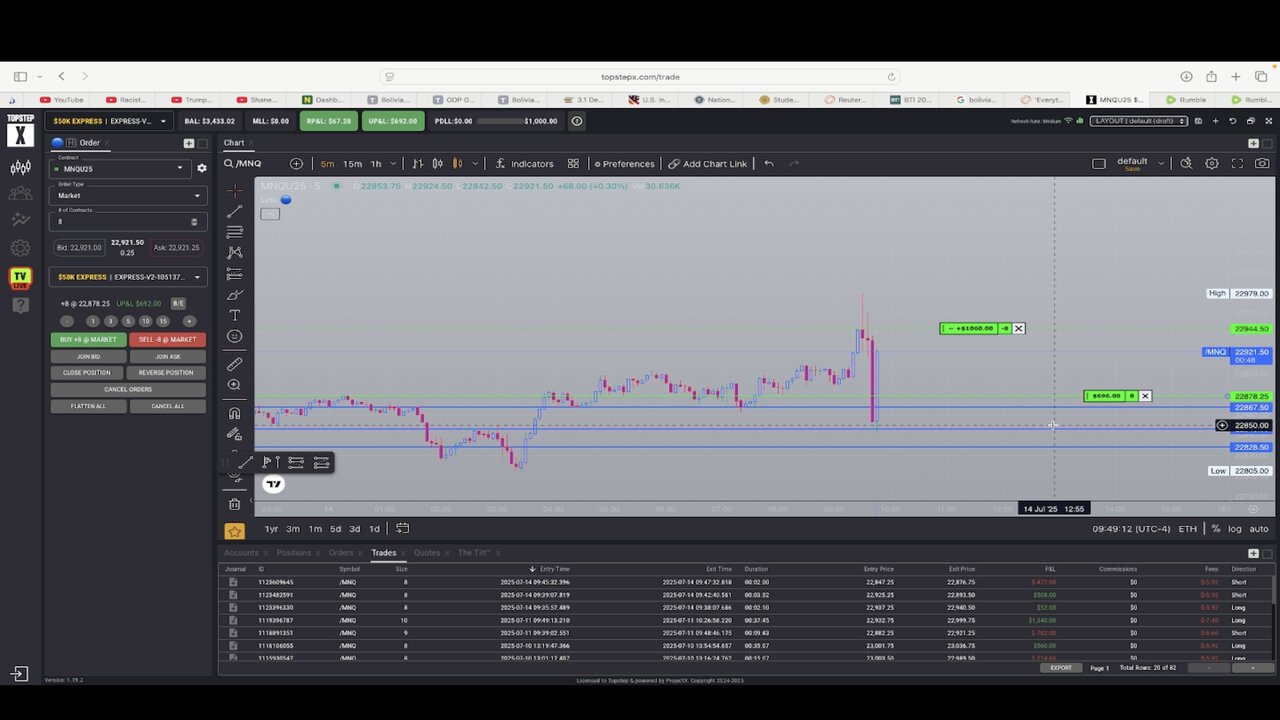Click CLOSE POSITION button

tap(88, 372)
